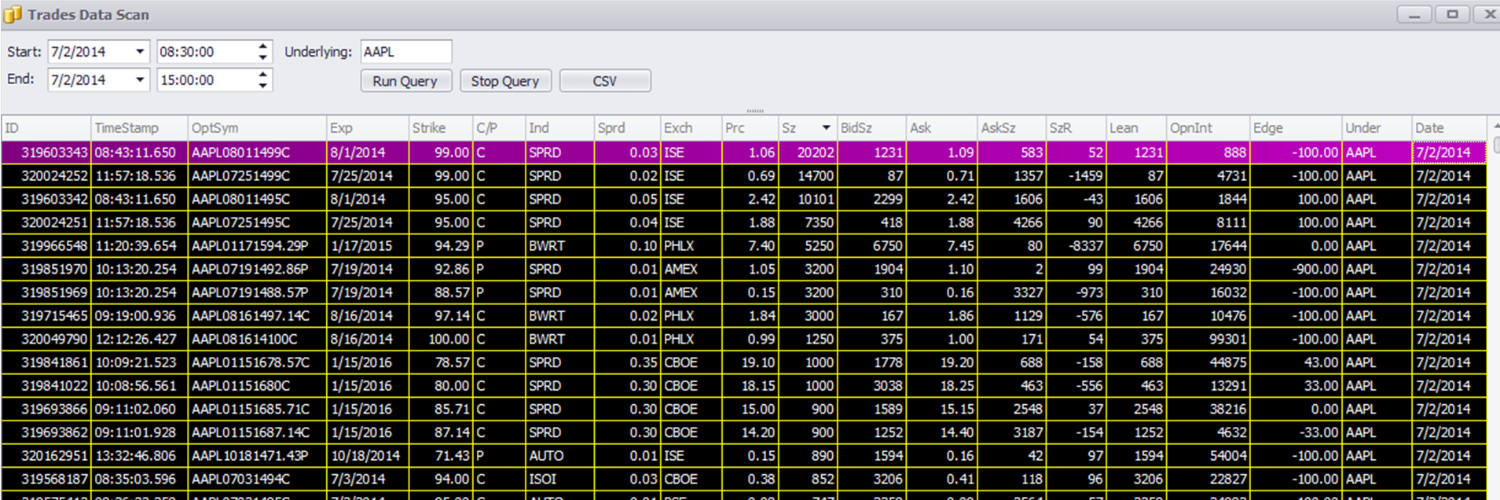Click the Trades Data Scan window icon
The height and width of the screenshot is (500, 1500).
click(13, 15)
